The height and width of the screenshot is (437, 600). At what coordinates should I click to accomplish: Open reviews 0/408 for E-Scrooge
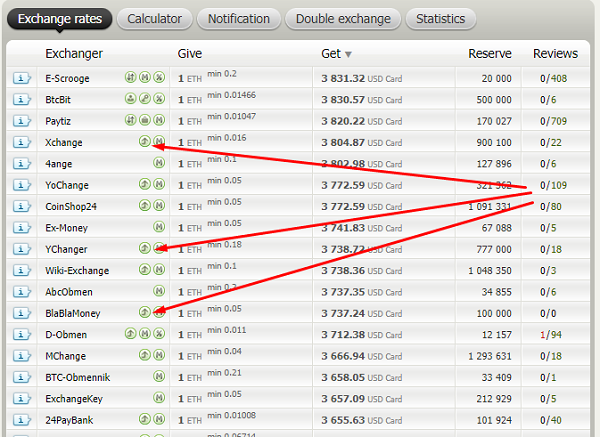tap(553, 78)
